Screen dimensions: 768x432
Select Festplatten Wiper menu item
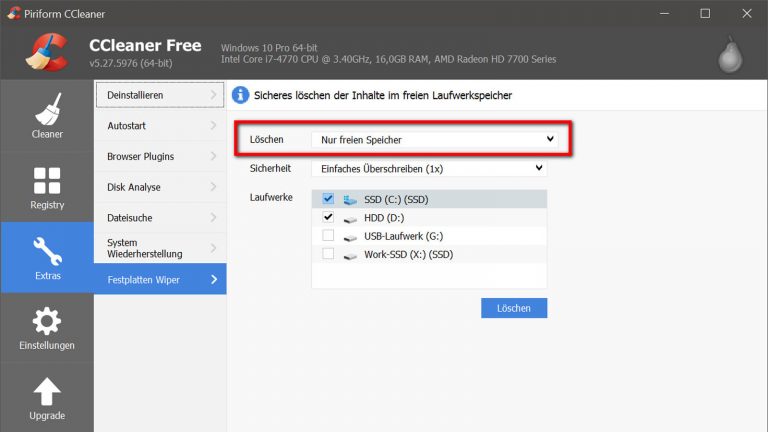point(160,279)
